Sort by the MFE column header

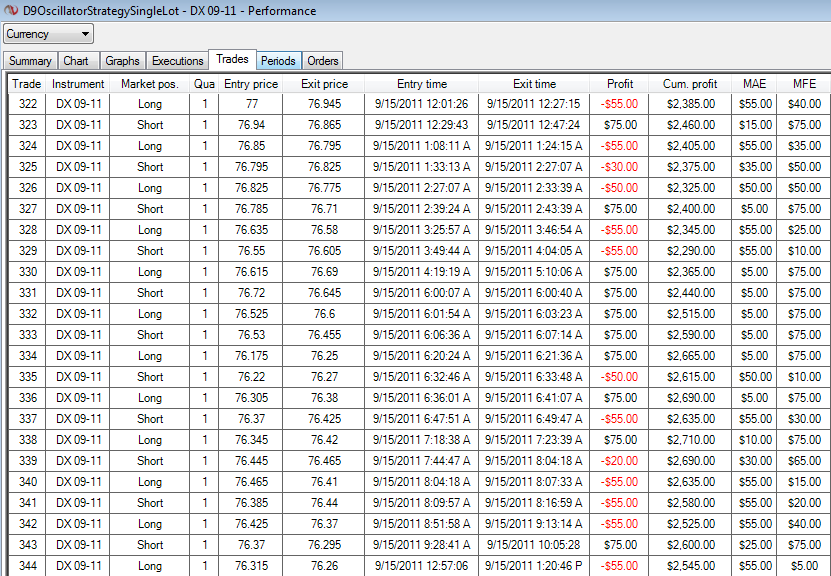[804, 84]
